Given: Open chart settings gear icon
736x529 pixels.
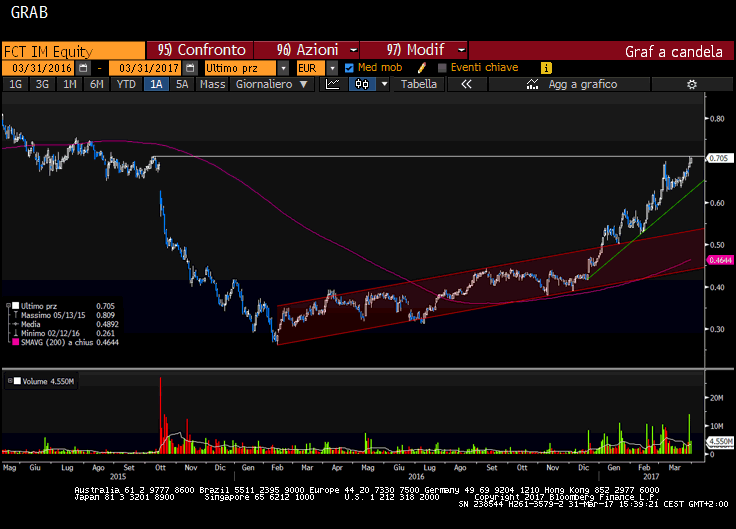Looking at the screenshot, I should (691, 84).
